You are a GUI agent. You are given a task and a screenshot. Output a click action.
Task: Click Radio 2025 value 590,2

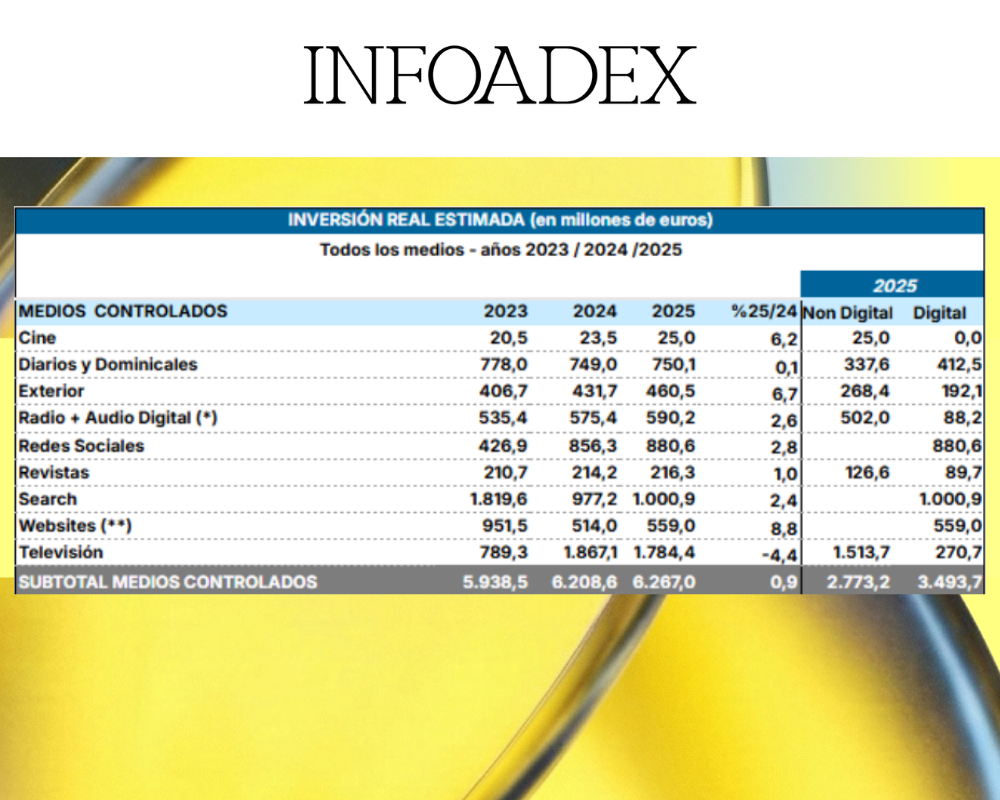(x=671, y=418)
